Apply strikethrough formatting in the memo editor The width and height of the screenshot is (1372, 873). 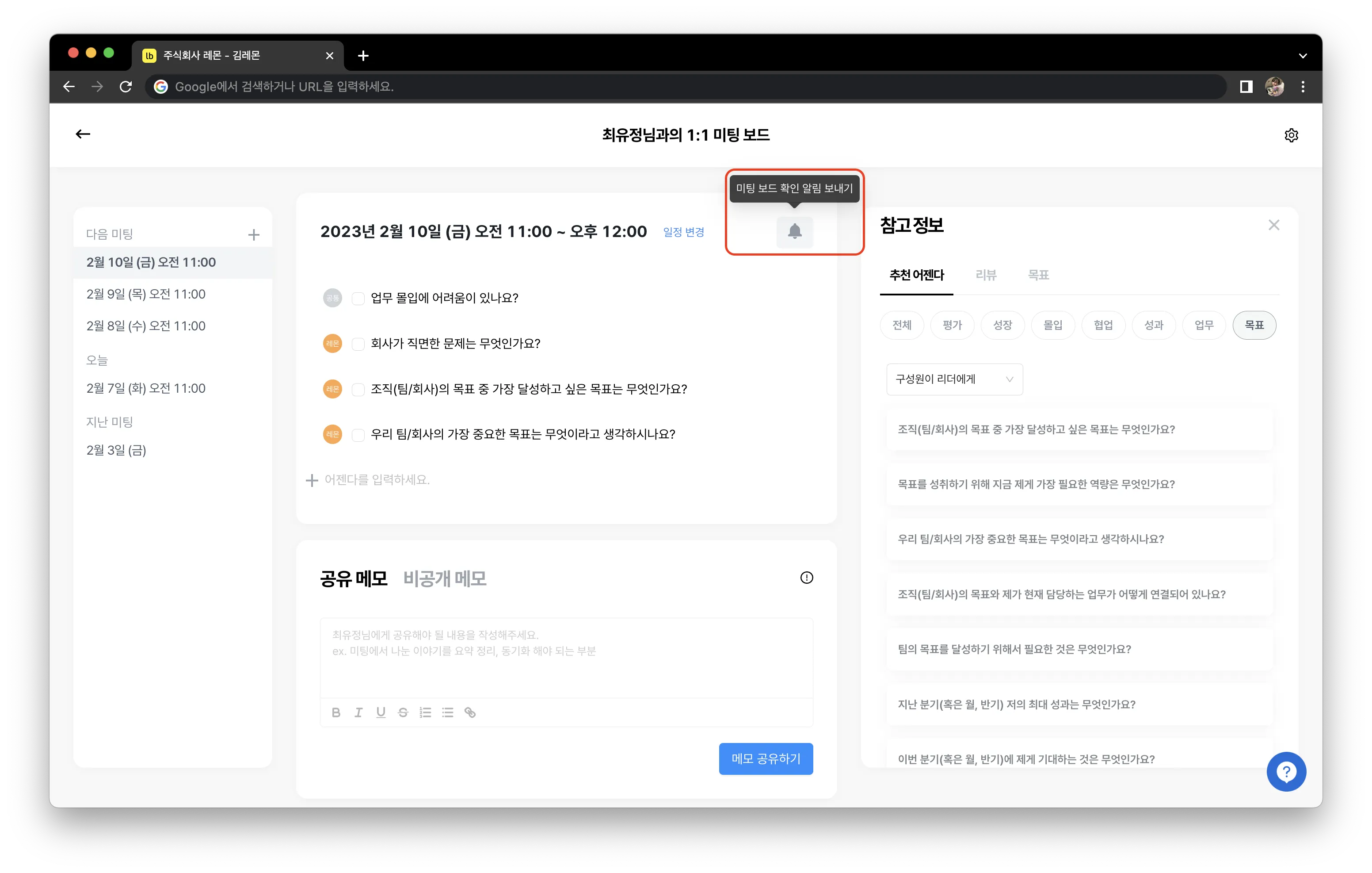pos(403,712)
